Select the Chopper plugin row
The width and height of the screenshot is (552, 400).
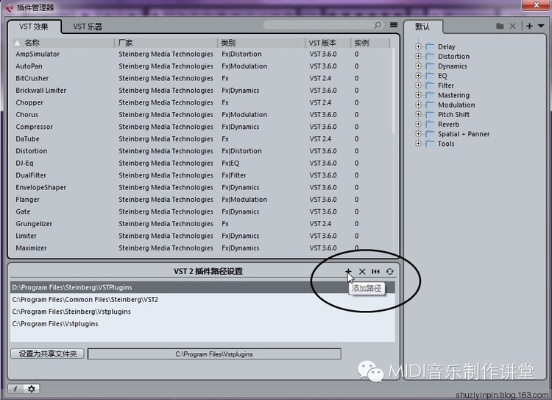tap(201, 102)
